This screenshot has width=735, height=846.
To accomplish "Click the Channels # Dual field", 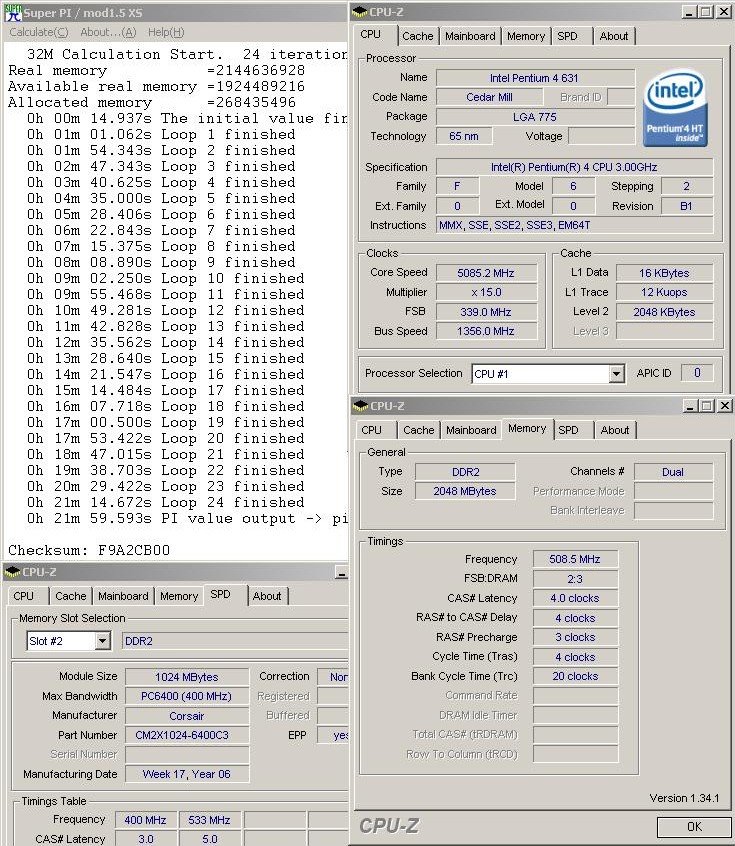I will tap(673, 472).
